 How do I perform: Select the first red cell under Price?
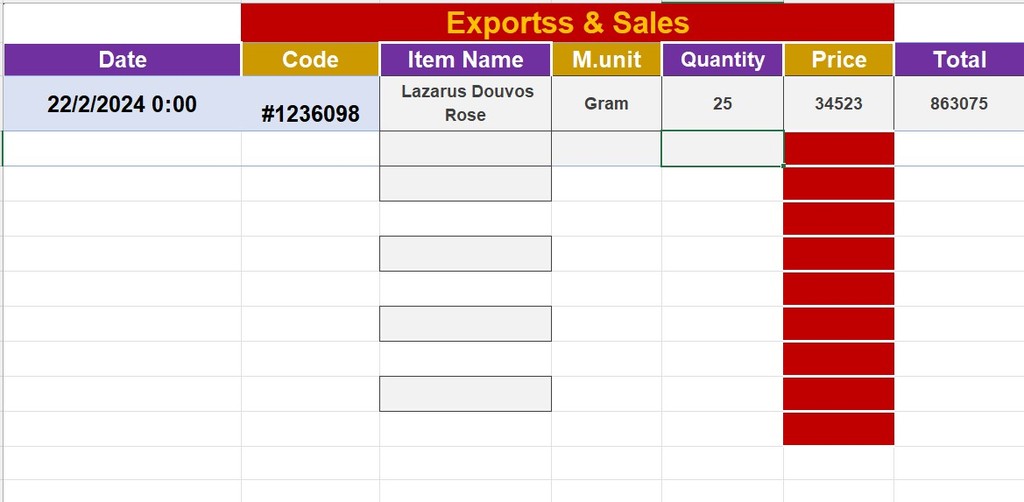[839, 149]
